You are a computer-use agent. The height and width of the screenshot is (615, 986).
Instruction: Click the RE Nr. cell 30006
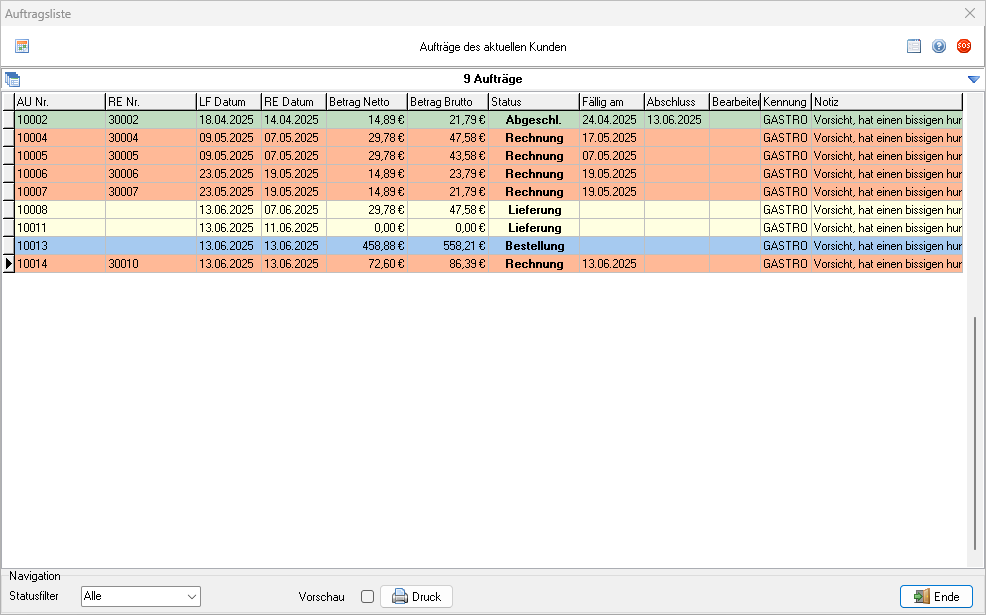(150, 174)
